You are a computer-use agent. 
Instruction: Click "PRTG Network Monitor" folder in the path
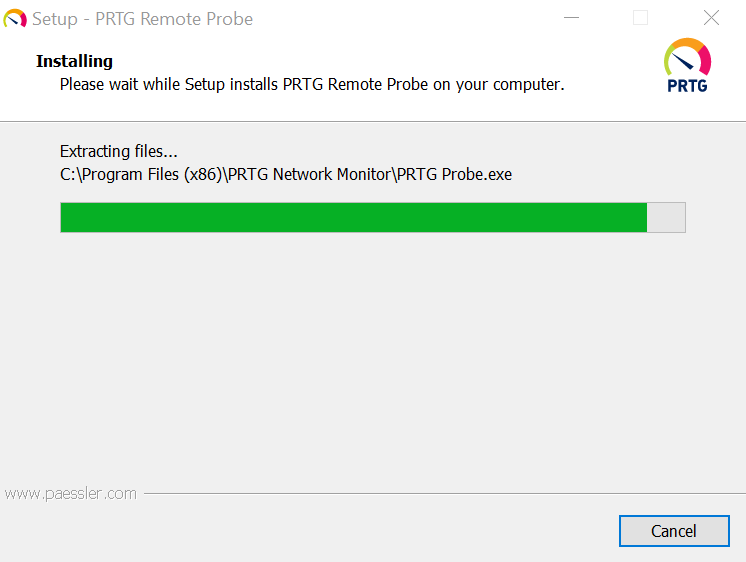308,174
